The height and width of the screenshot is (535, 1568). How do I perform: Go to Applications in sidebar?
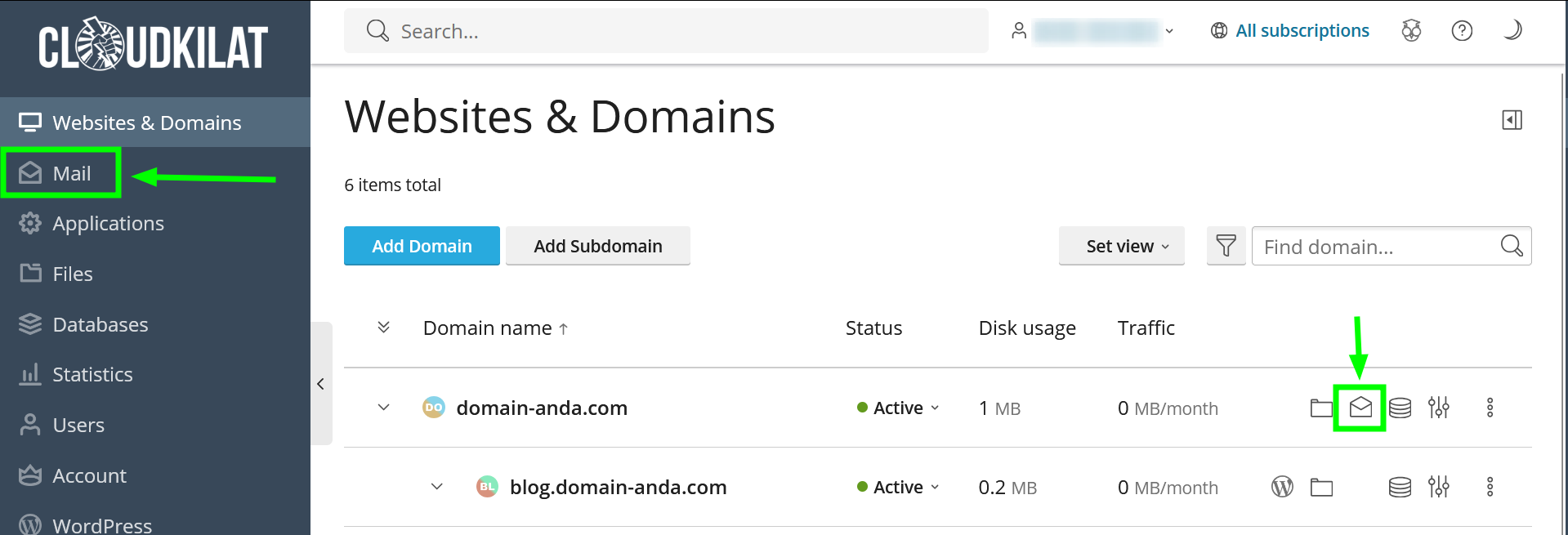pos(155,223)
